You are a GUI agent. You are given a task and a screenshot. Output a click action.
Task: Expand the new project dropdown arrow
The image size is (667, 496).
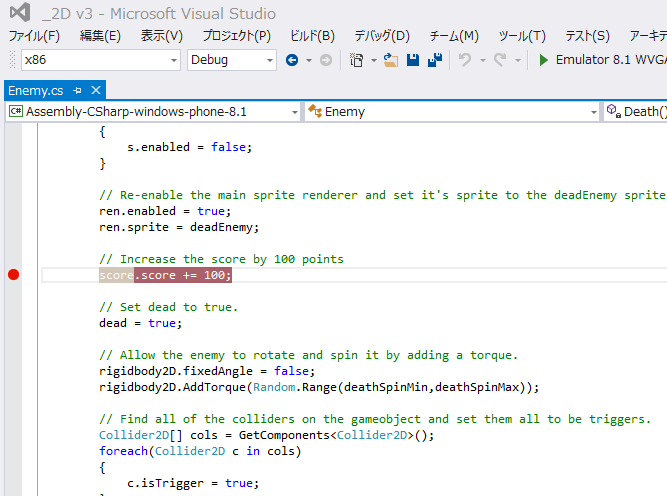coord(374,60)
